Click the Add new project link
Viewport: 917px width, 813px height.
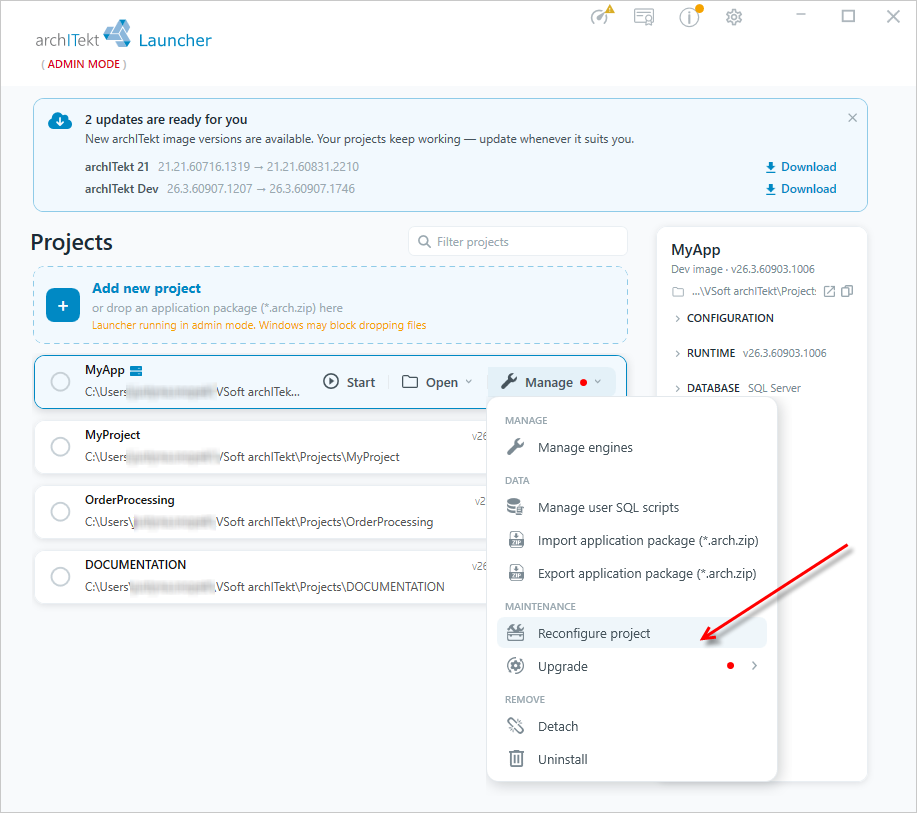146,288
